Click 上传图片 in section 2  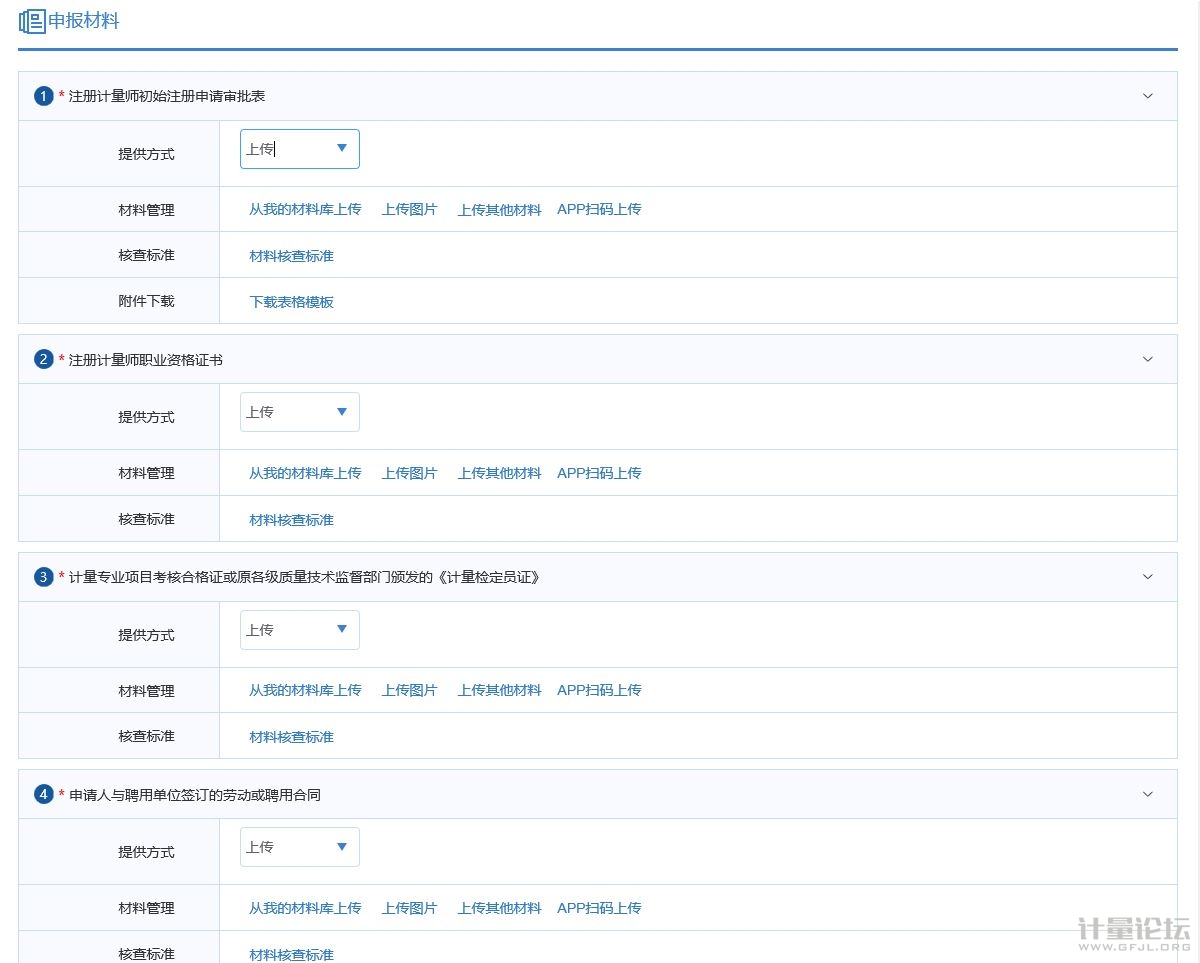coord(409,473)
